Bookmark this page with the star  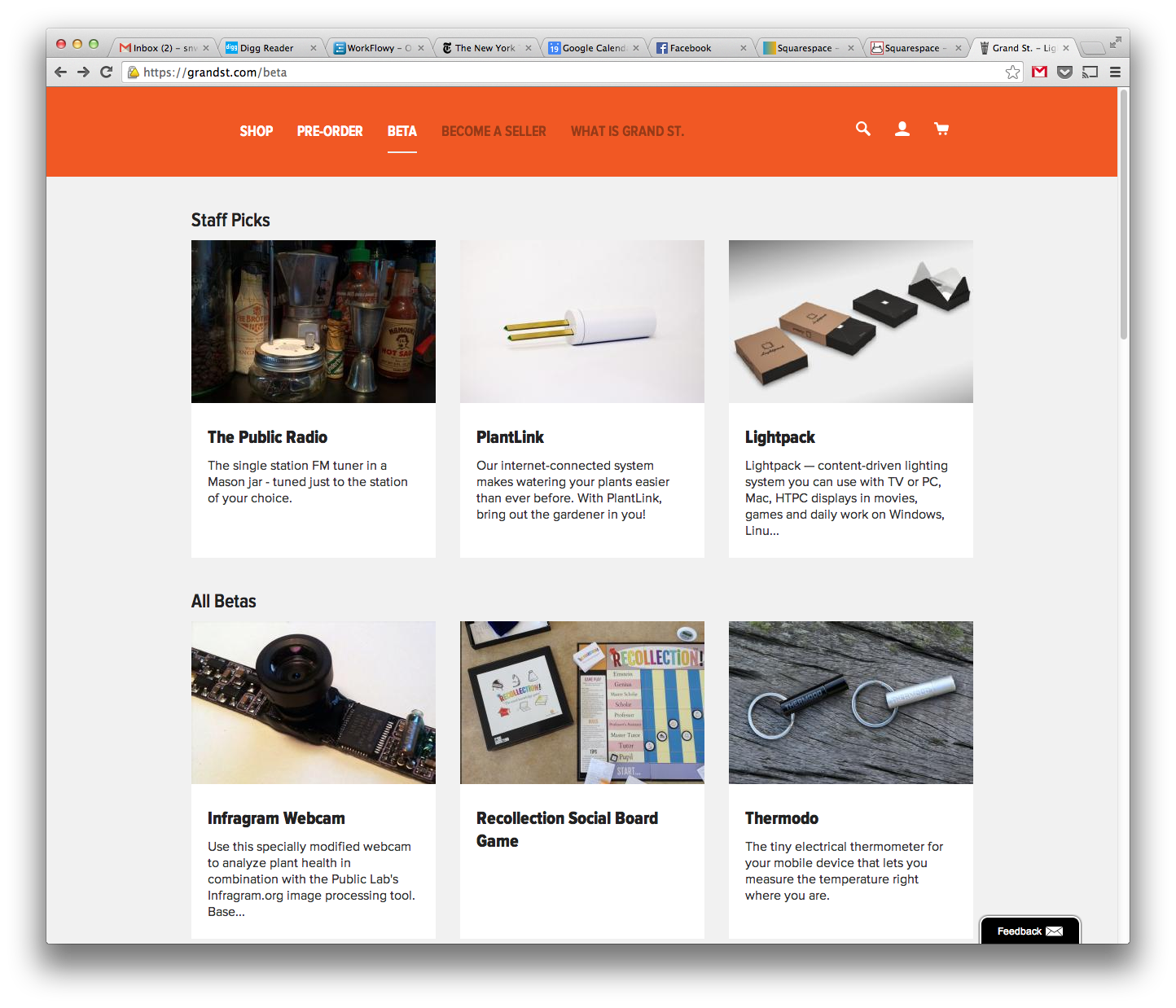[x=1012, y=72]
